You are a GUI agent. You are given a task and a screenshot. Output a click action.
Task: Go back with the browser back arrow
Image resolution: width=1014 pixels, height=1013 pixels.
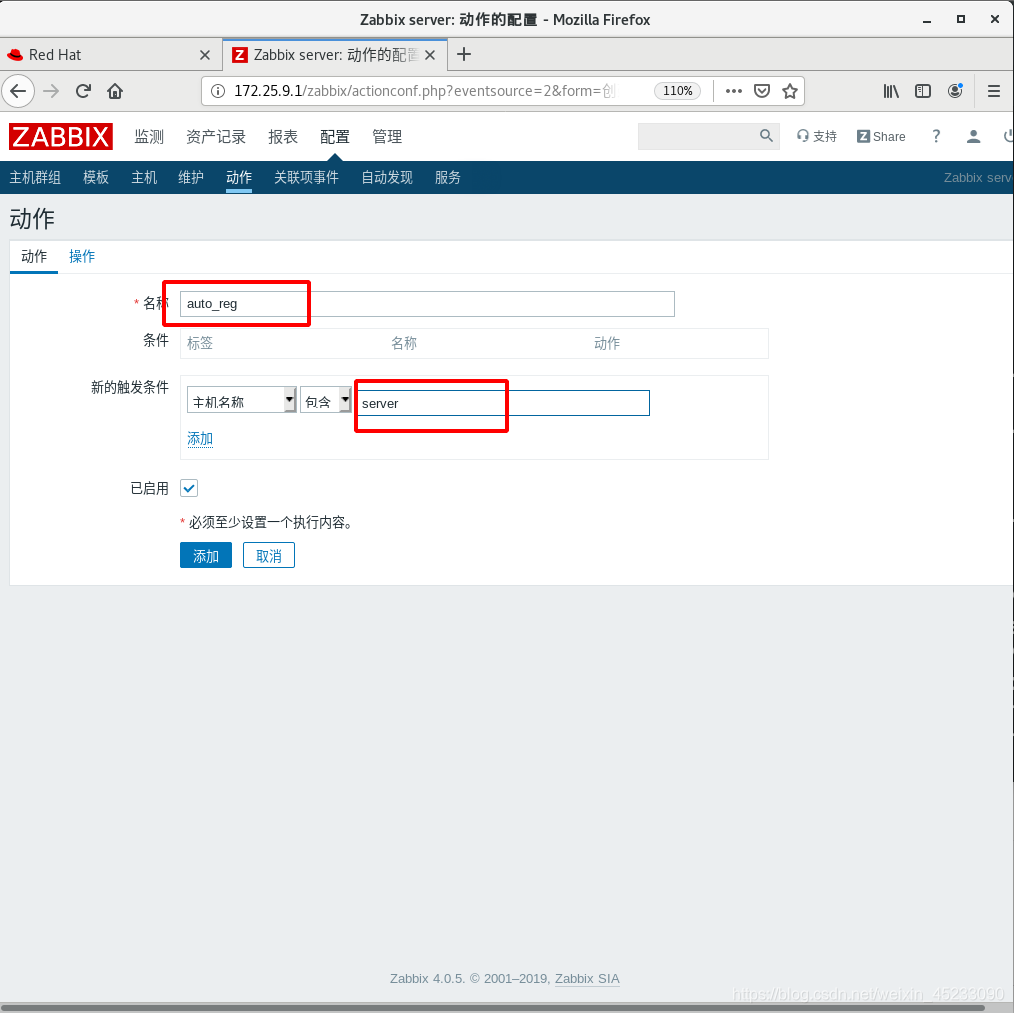point(18,91)
